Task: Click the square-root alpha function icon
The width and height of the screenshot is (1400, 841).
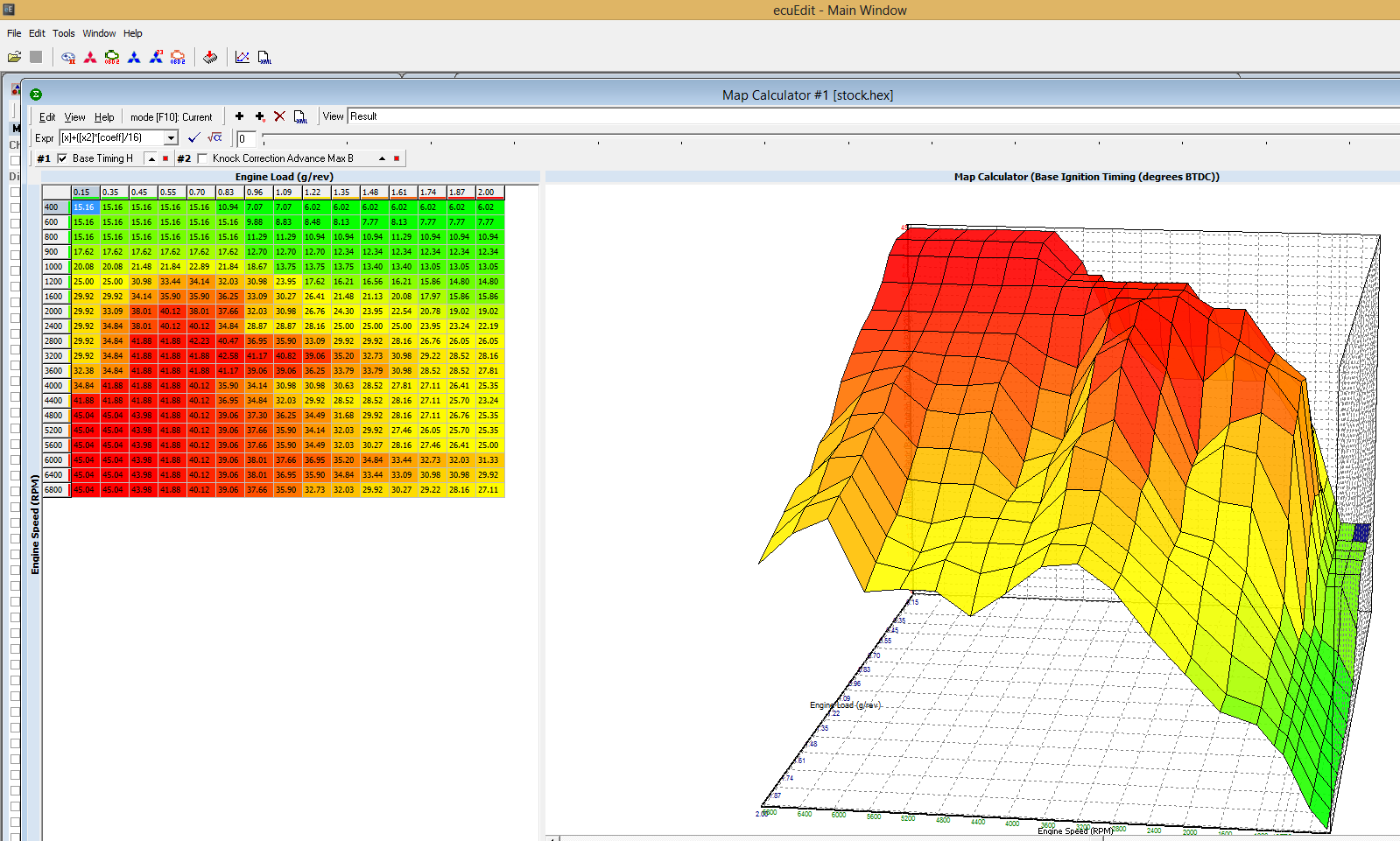Action: tap(215, 137)
